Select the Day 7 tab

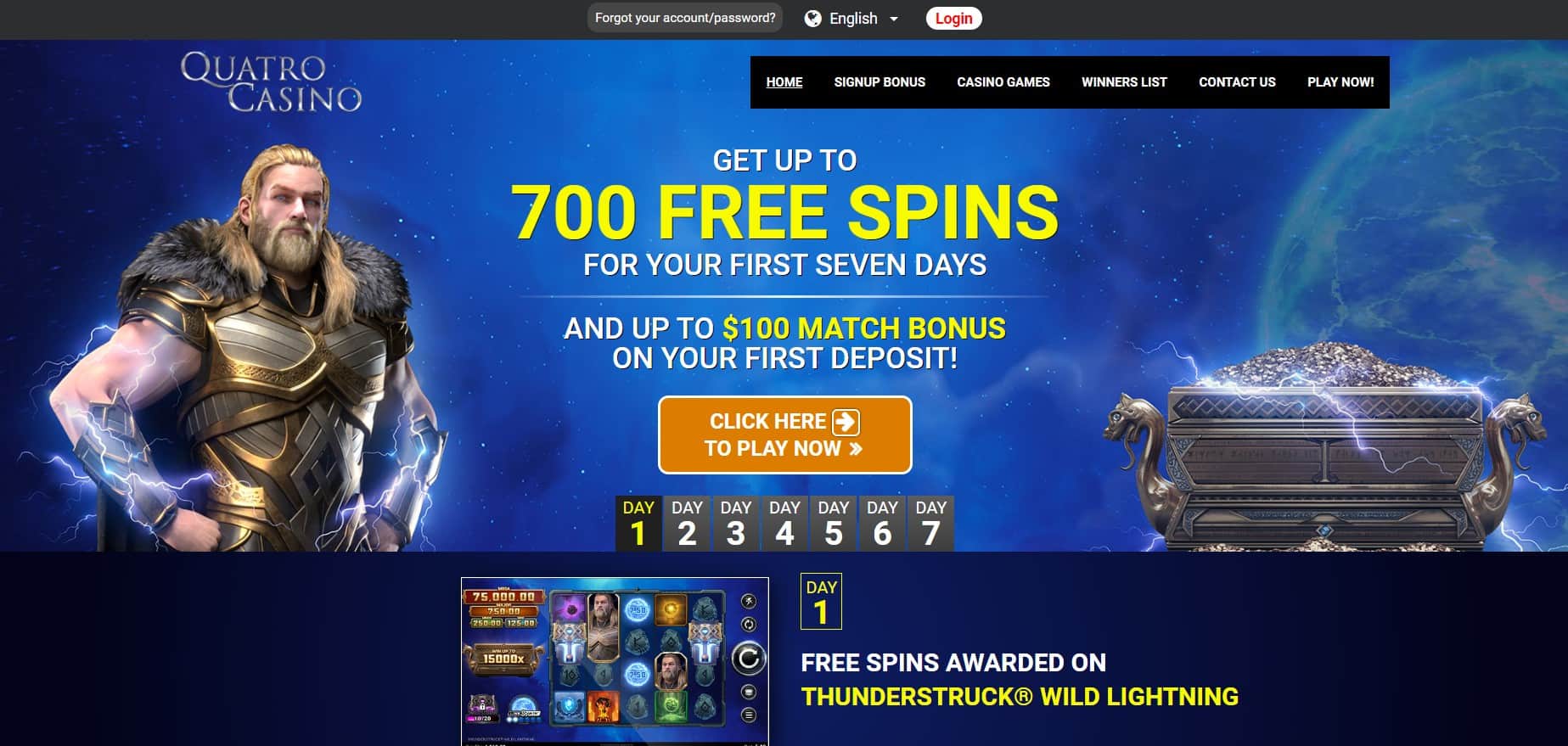931,524
